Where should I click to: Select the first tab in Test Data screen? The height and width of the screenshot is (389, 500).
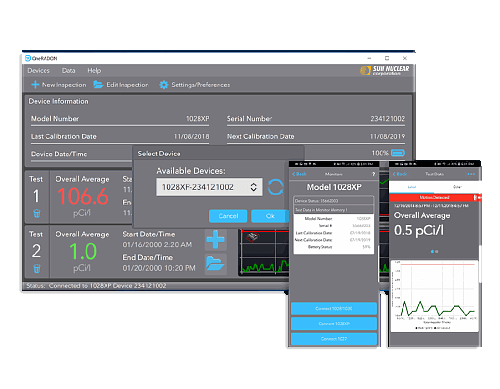point(412,187)
